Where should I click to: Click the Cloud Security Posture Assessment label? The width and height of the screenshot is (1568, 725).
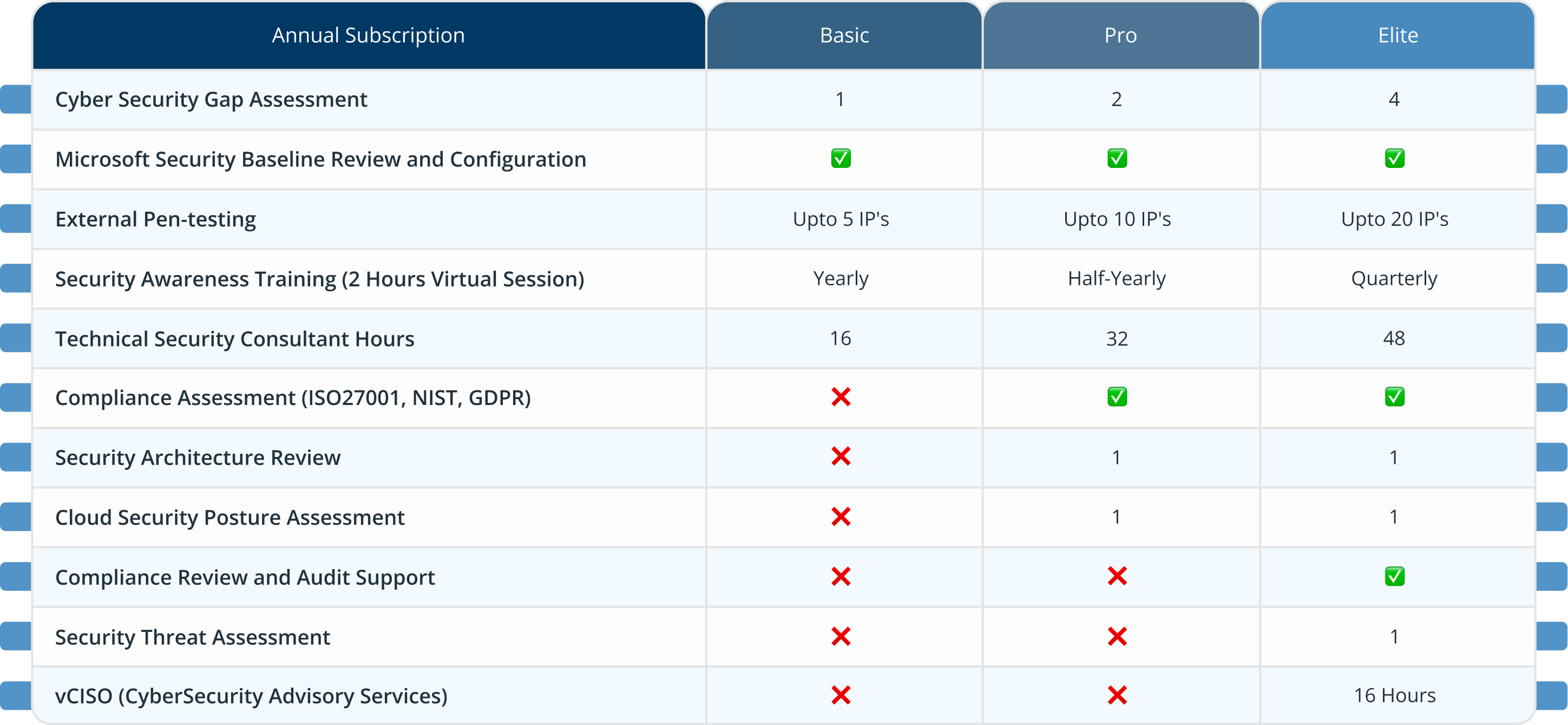tap(229, 518)
